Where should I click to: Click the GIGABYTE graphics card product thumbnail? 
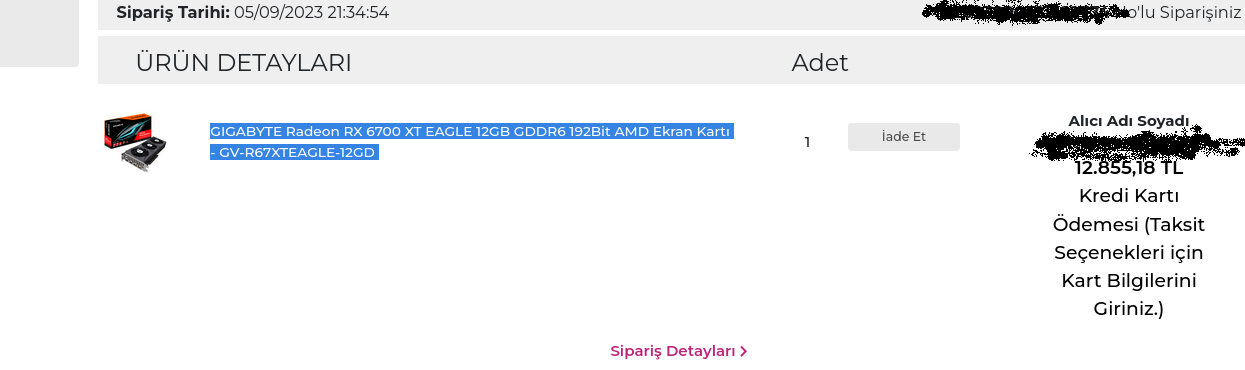tap(134, 143)
